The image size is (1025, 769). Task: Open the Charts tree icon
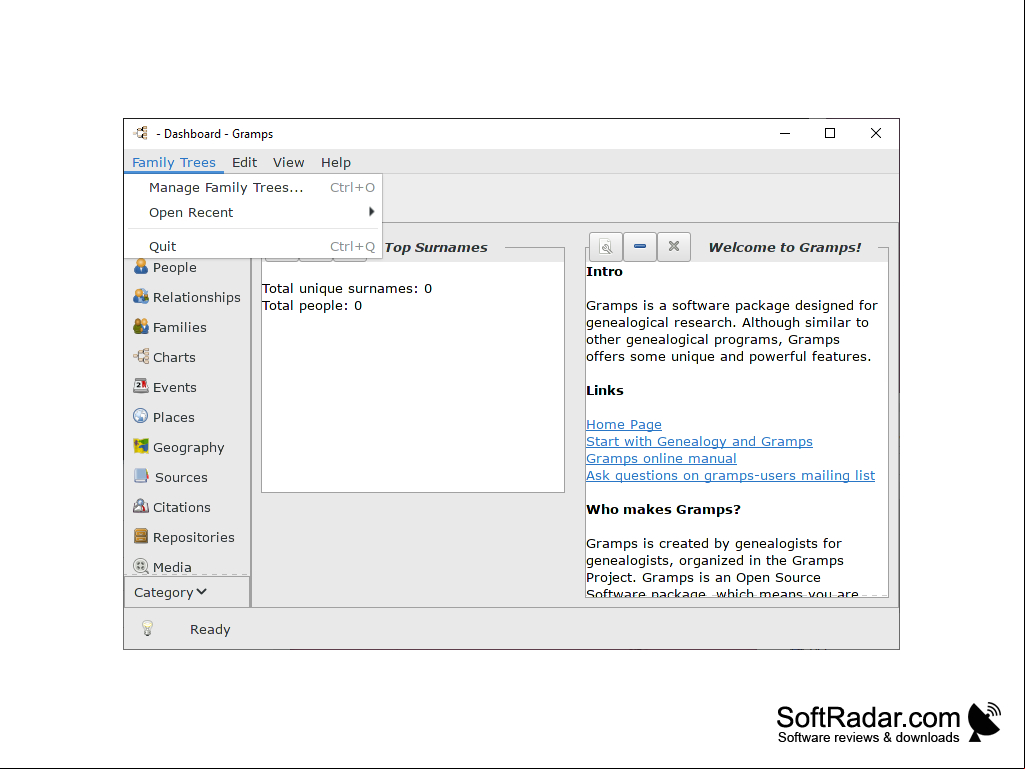click(141, 357)
